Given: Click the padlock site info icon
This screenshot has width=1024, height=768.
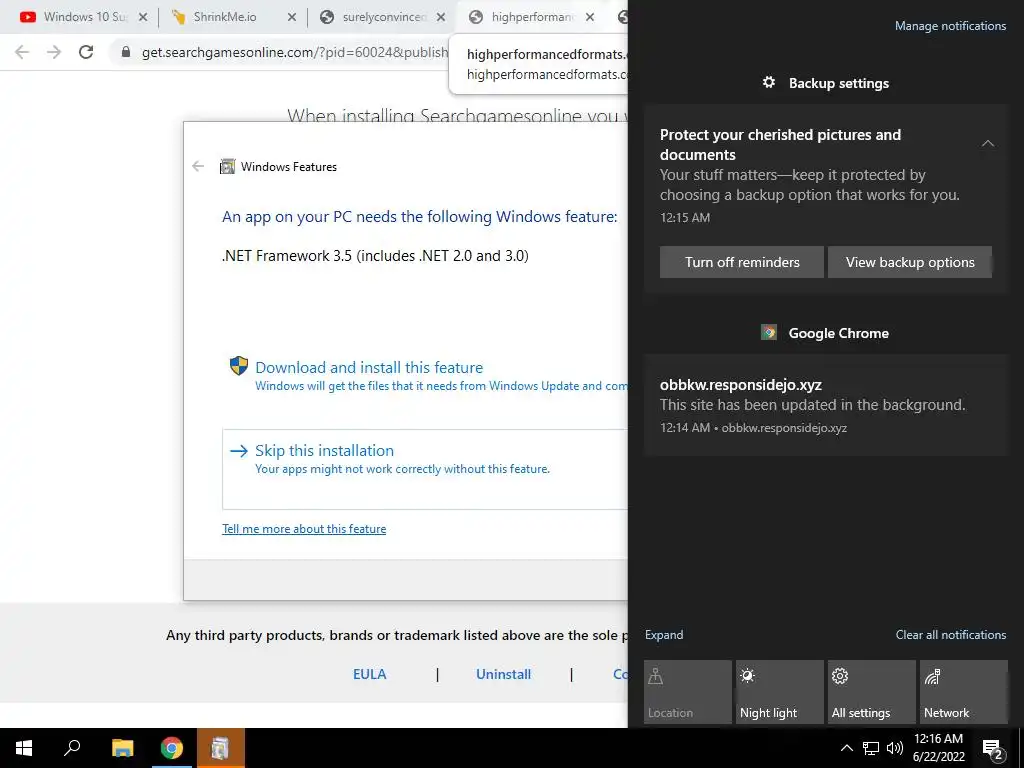Looking at the screenshot, I should coord(125,52).
